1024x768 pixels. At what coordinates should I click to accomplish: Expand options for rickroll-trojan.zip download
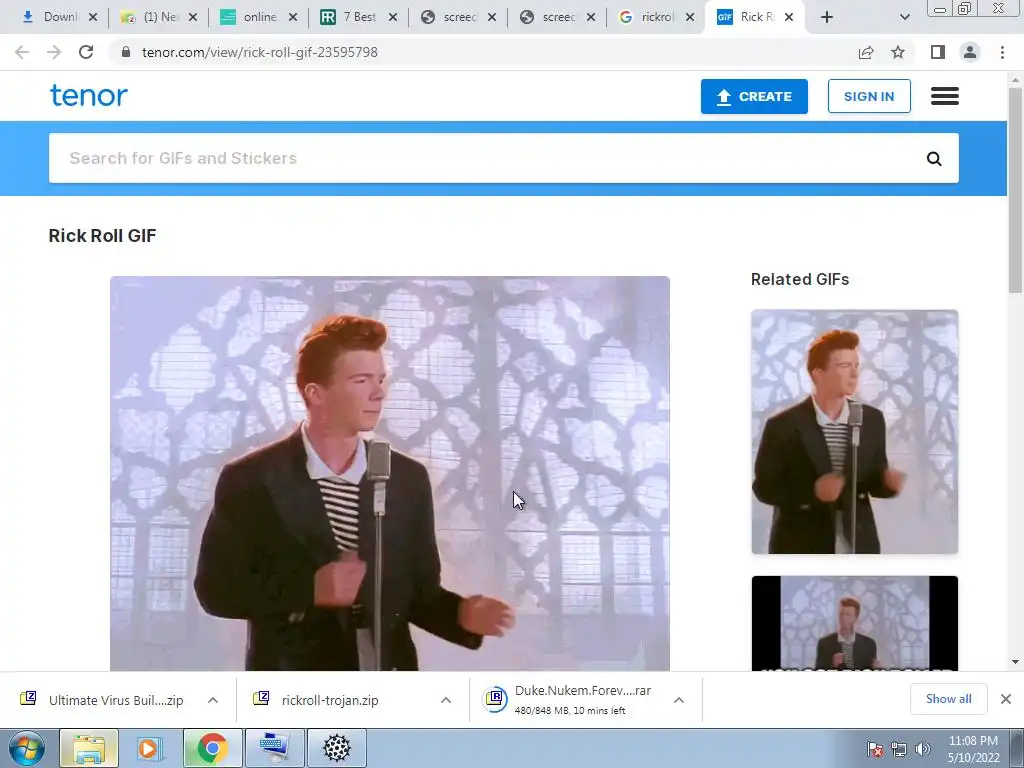(446, 700)
